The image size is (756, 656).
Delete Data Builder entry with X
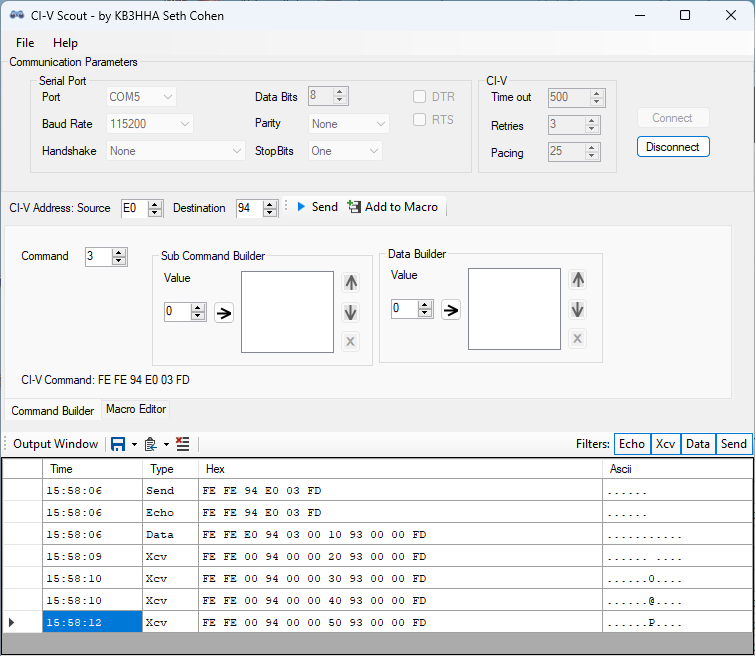point(578,339)
